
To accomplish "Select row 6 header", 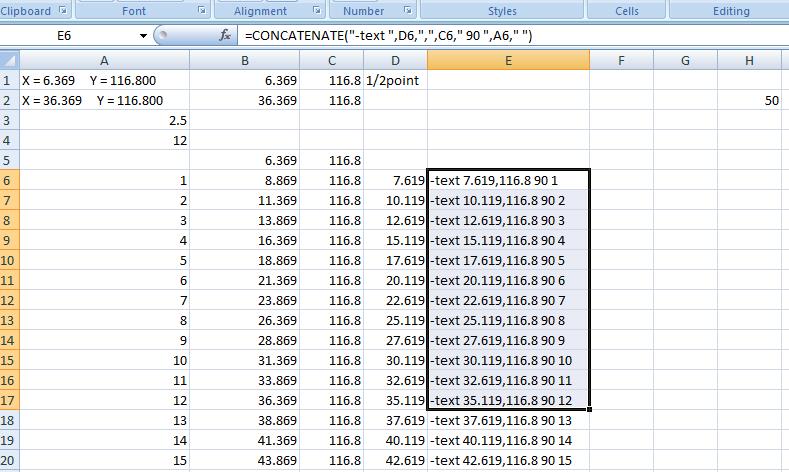I will 10,180.
